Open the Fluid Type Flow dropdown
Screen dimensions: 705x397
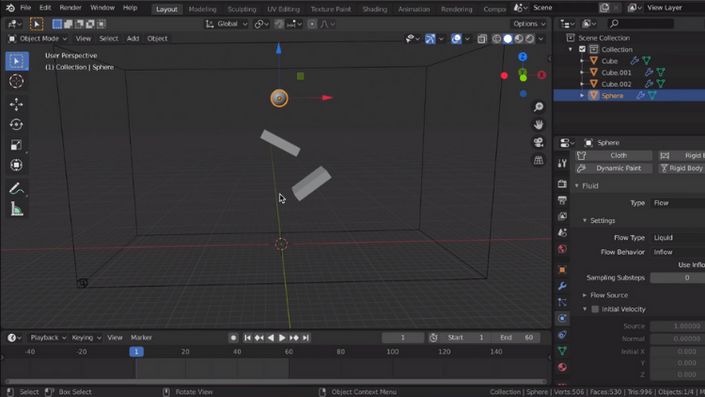(x=678, y=203)
